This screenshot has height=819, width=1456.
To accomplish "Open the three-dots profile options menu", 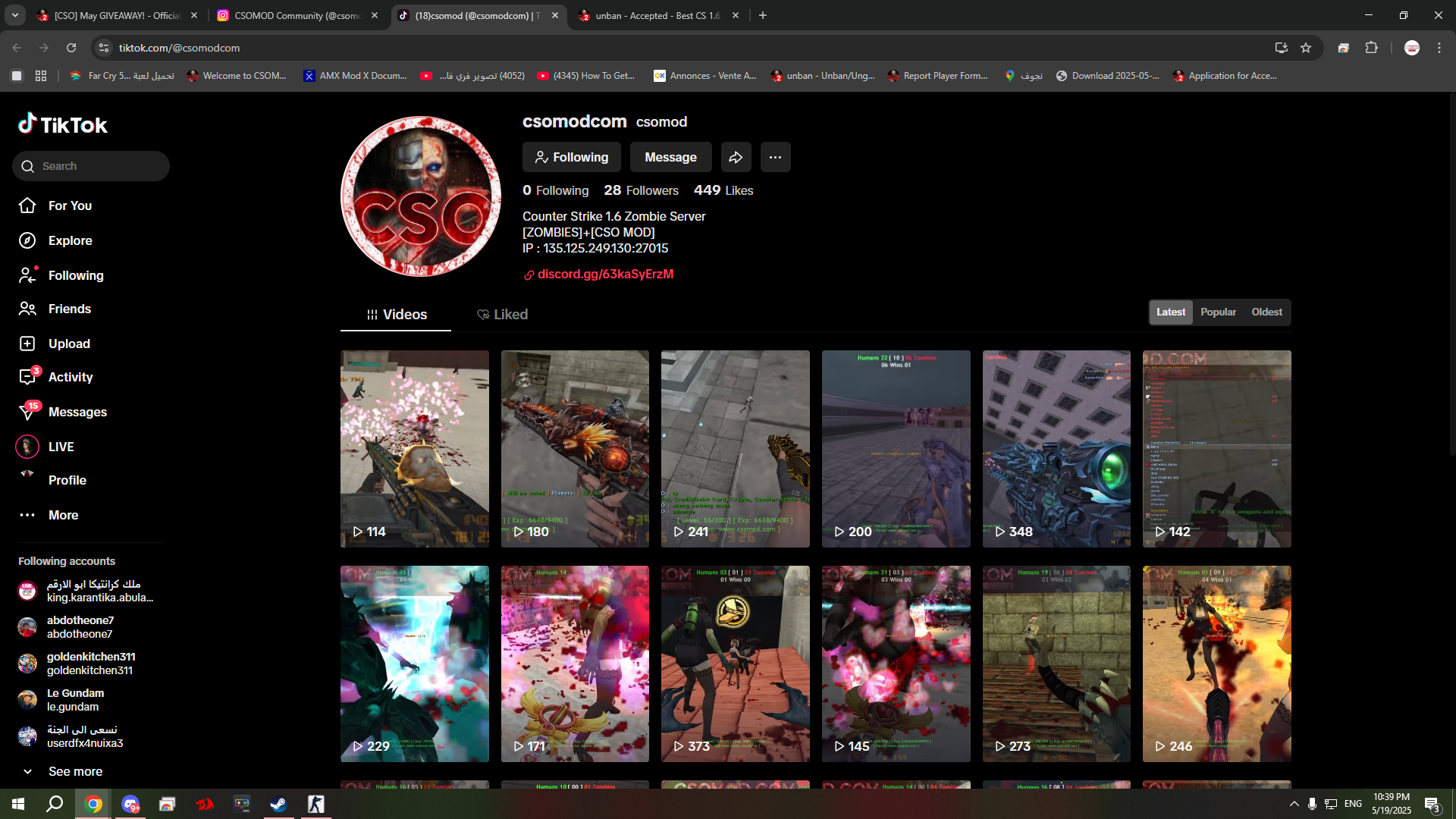I will tap(775, 157).
